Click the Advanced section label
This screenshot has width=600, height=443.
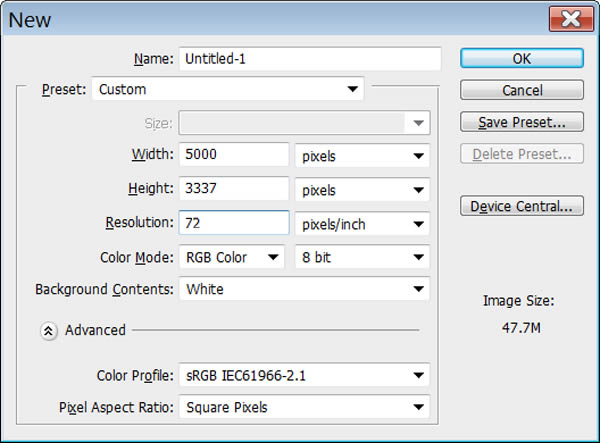(95, 330)
